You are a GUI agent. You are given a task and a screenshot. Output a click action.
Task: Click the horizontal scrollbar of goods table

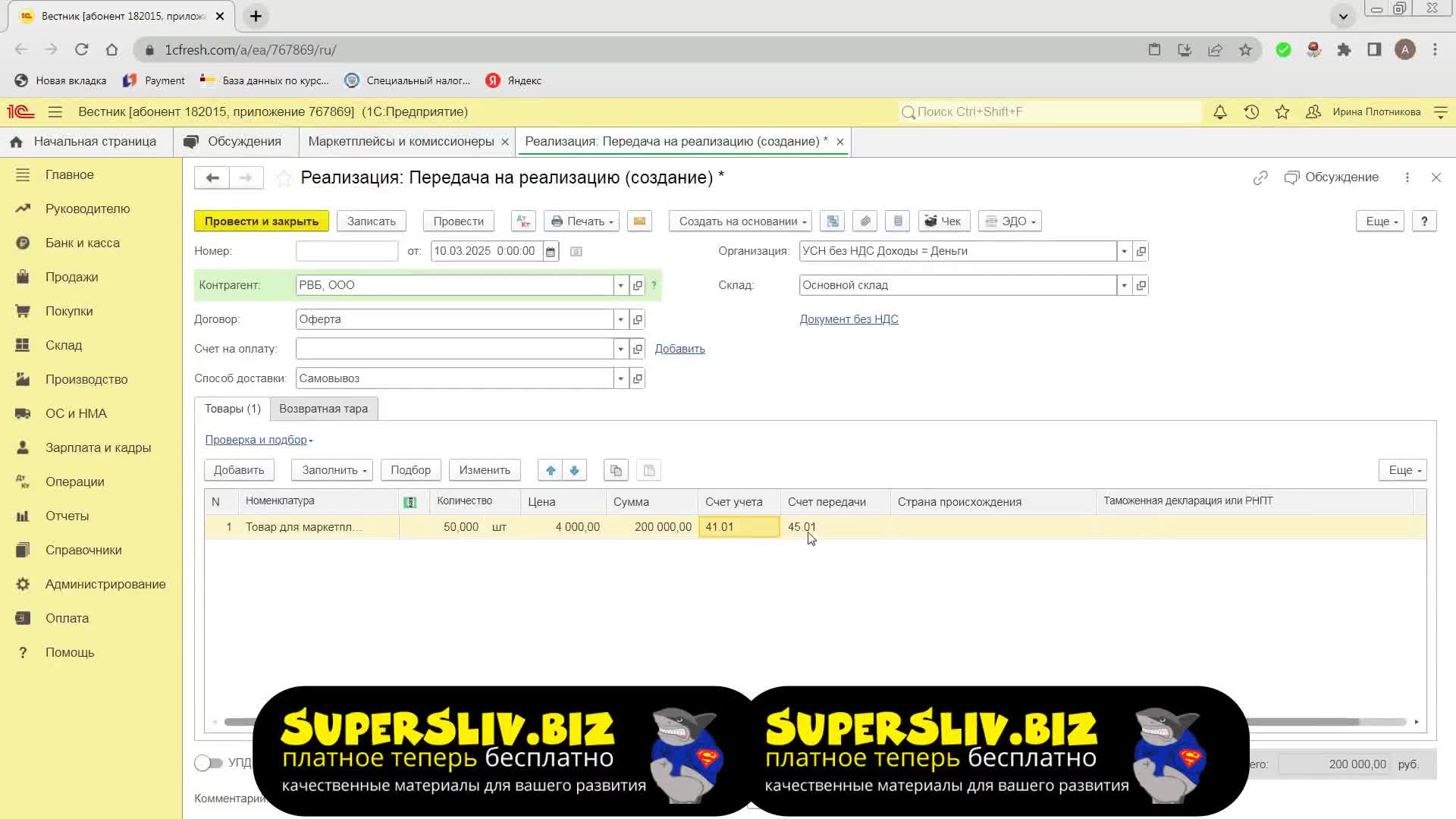point(815,722)
